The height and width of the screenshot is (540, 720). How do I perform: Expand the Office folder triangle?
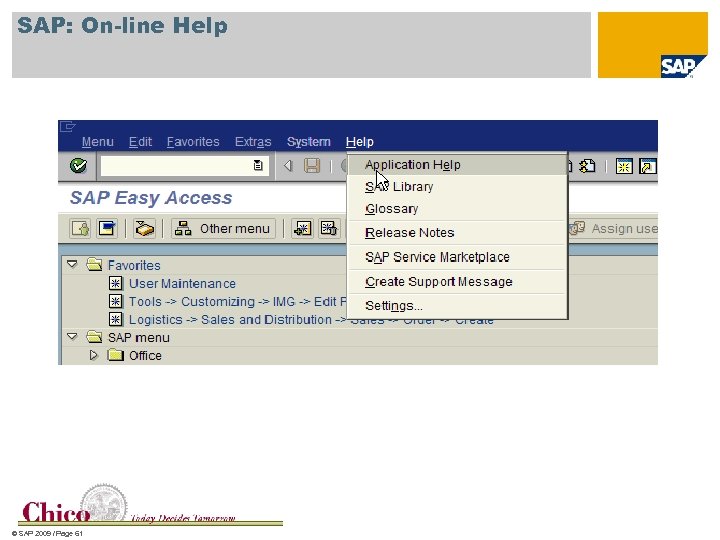[94, 355]
